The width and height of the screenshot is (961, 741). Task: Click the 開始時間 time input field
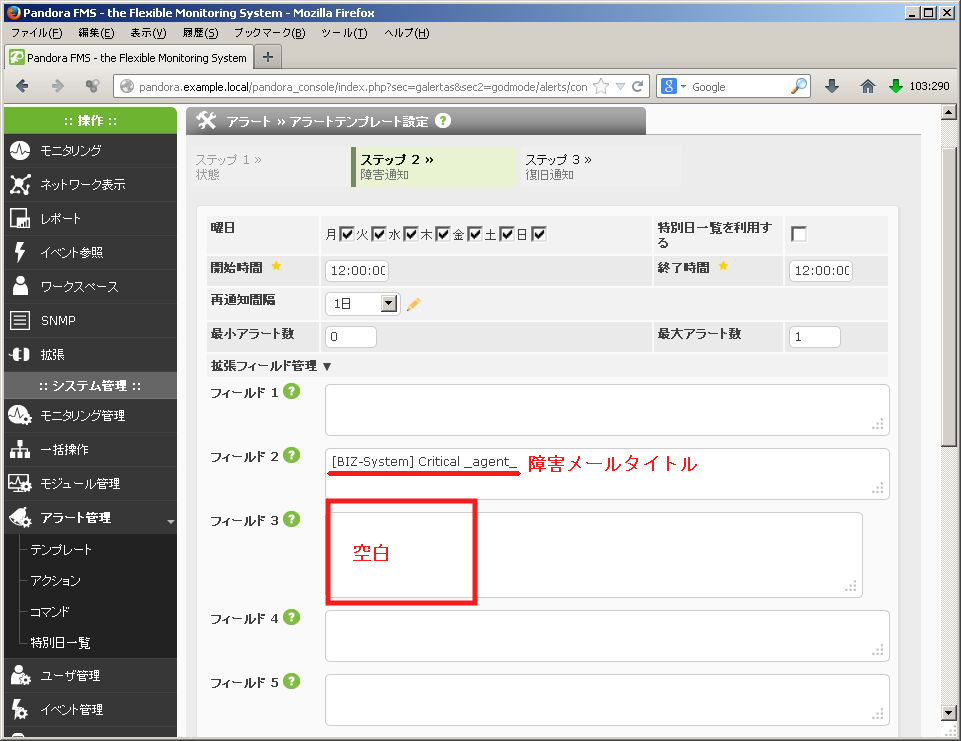click(x=357, y=271)
